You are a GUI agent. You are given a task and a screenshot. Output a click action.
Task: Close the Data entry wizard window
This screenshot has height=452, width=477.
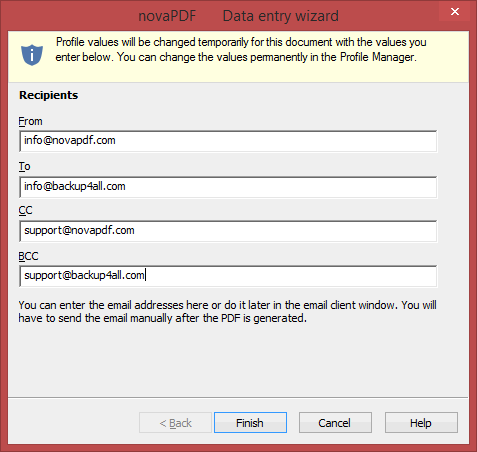455,12
